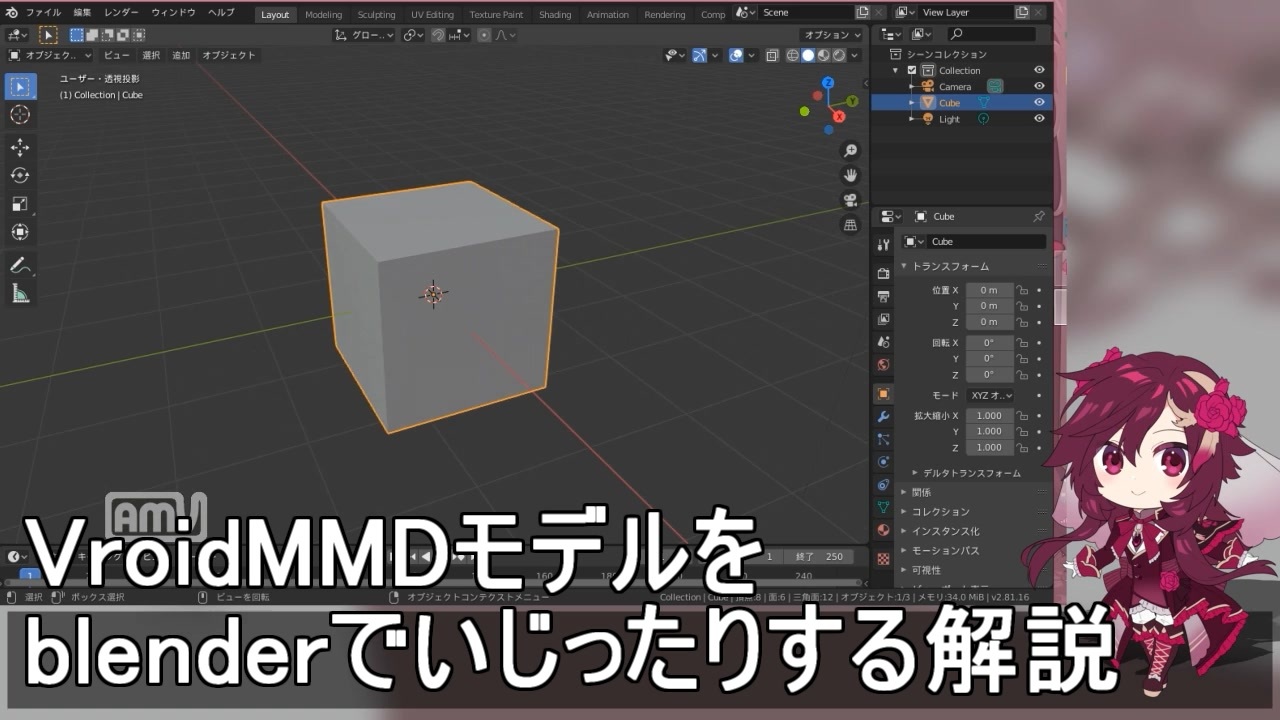Open the XYZ rotation mode dropdown
1280x720 pixels.
991,395
